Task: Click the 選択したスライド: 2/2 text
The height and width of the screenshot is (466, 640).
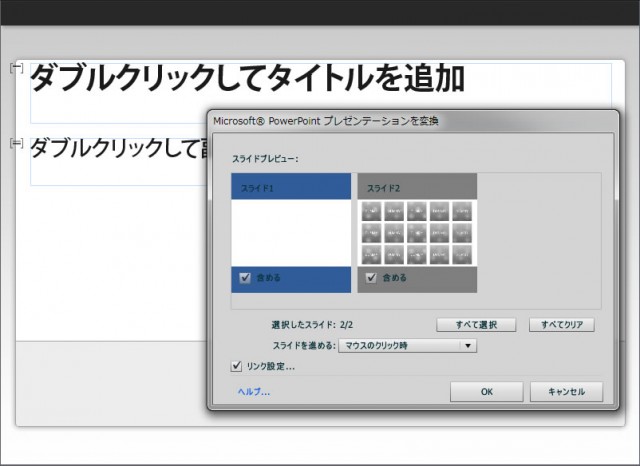Action: (312, 325)
